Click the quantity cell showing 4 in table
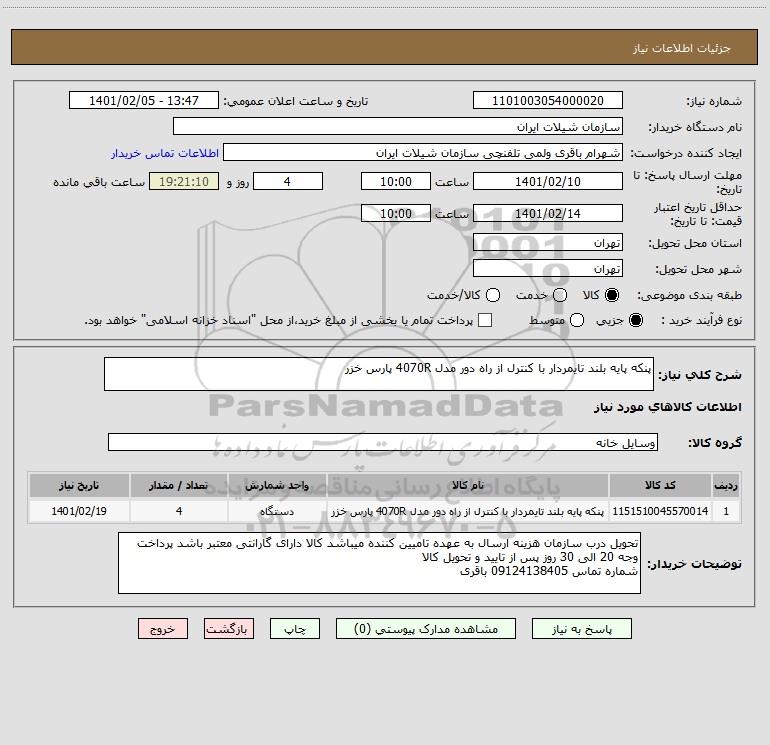Viewport: 770px width, 745px height. (179, 511)
